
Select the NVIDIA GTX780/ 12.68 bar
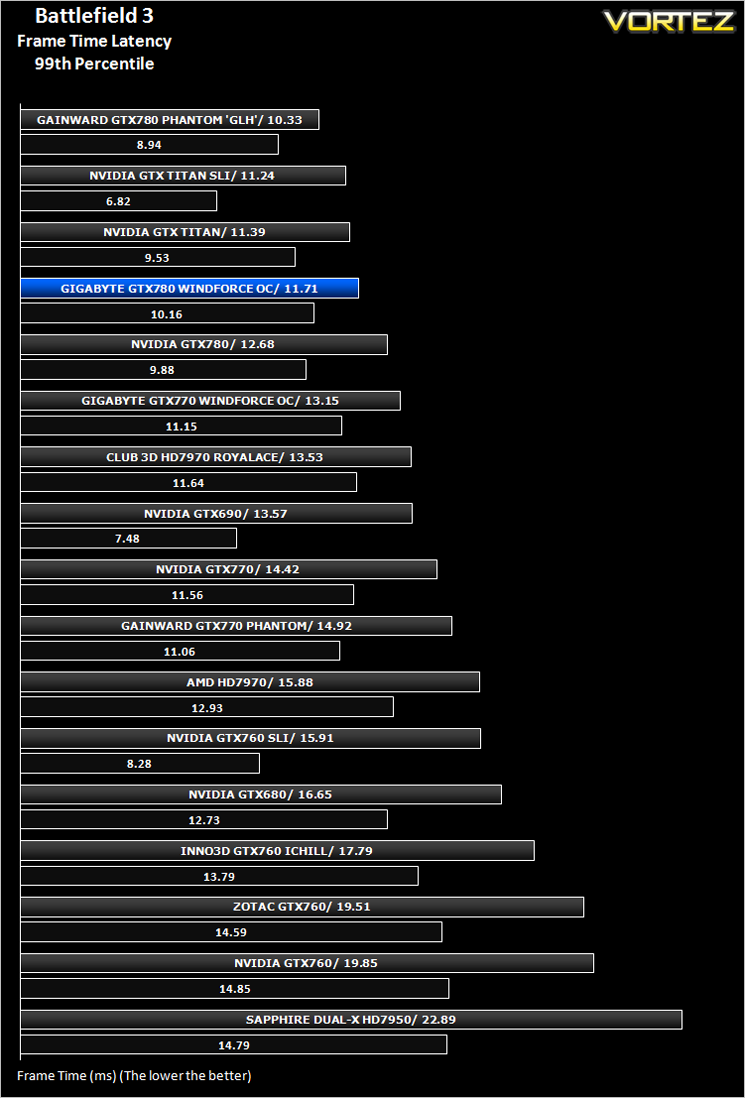pyautogui.click(x=204, y=345)
